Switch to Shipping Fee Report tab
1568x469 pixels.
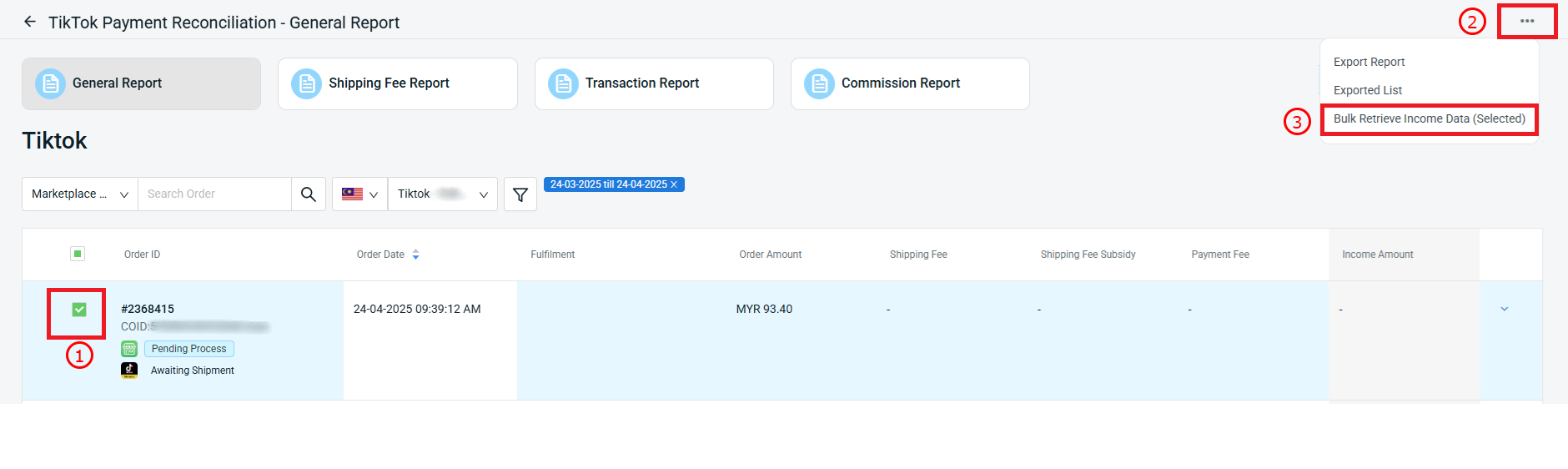point(398,83)
